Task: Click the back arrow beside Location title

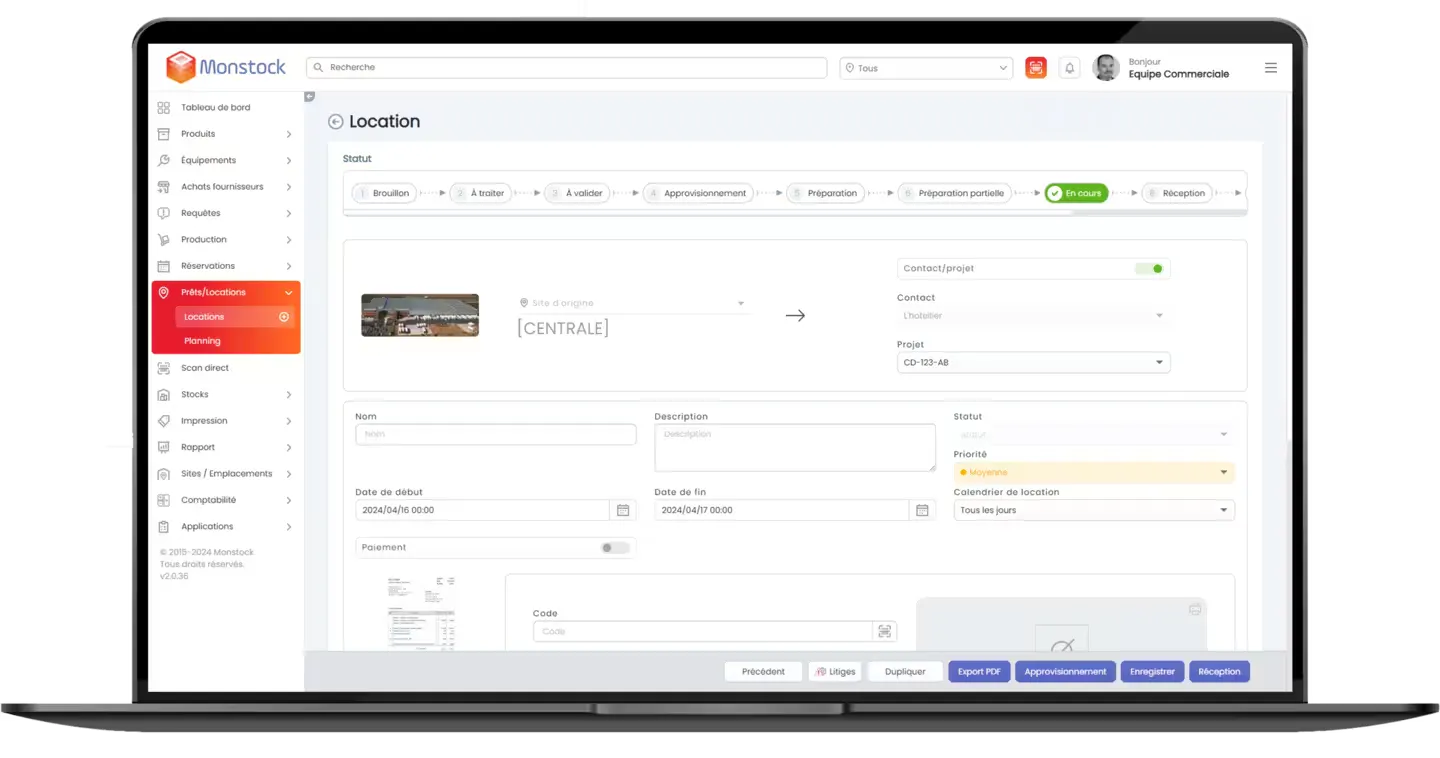Action: [x=336, y=122]
